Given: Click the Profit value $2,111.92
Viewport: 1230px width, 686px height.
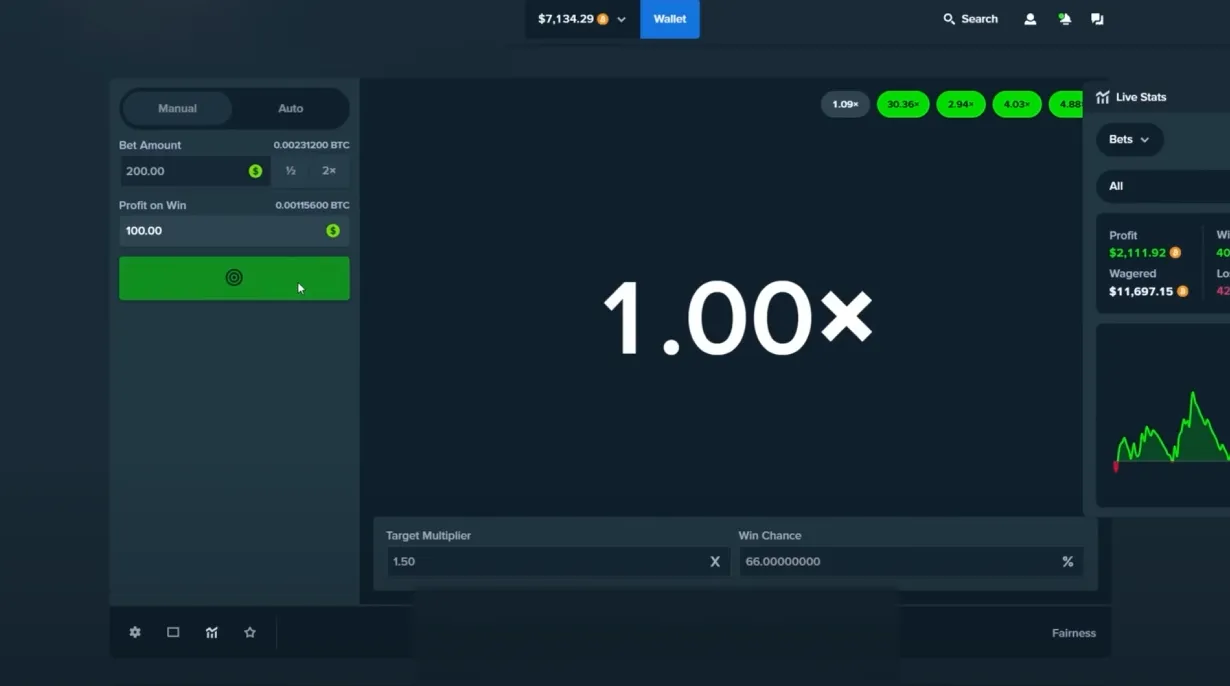Looking at the screenshot, I should (1138, 253).
